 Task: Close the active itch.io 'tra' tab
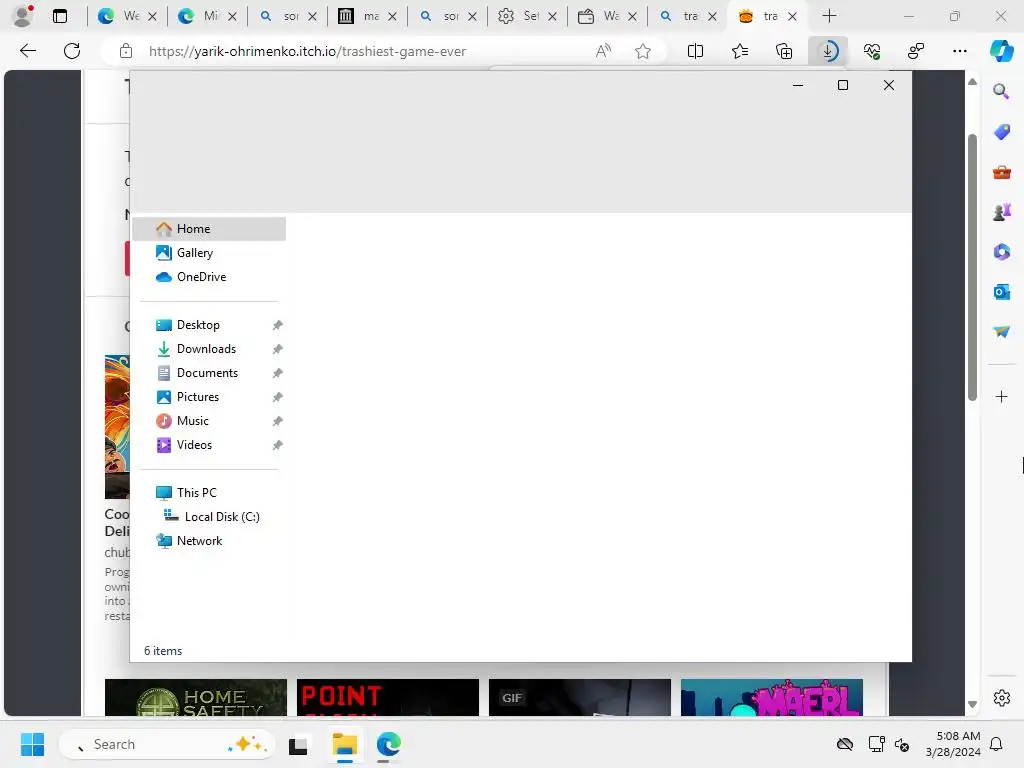point(792,16)
